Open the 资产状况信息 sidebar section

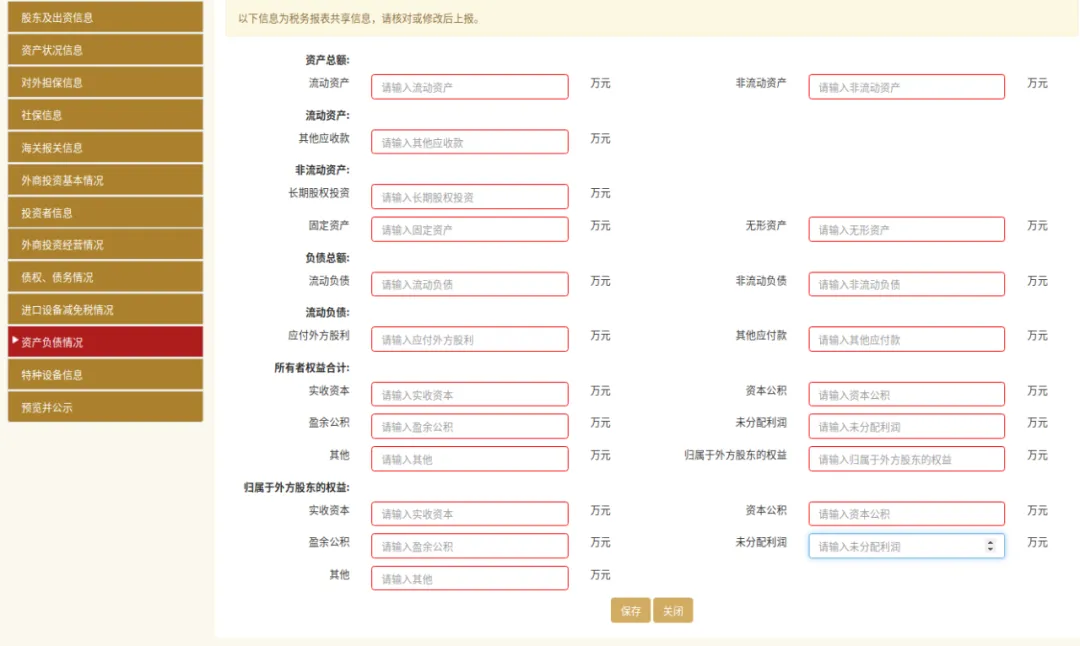coord(105,49)
